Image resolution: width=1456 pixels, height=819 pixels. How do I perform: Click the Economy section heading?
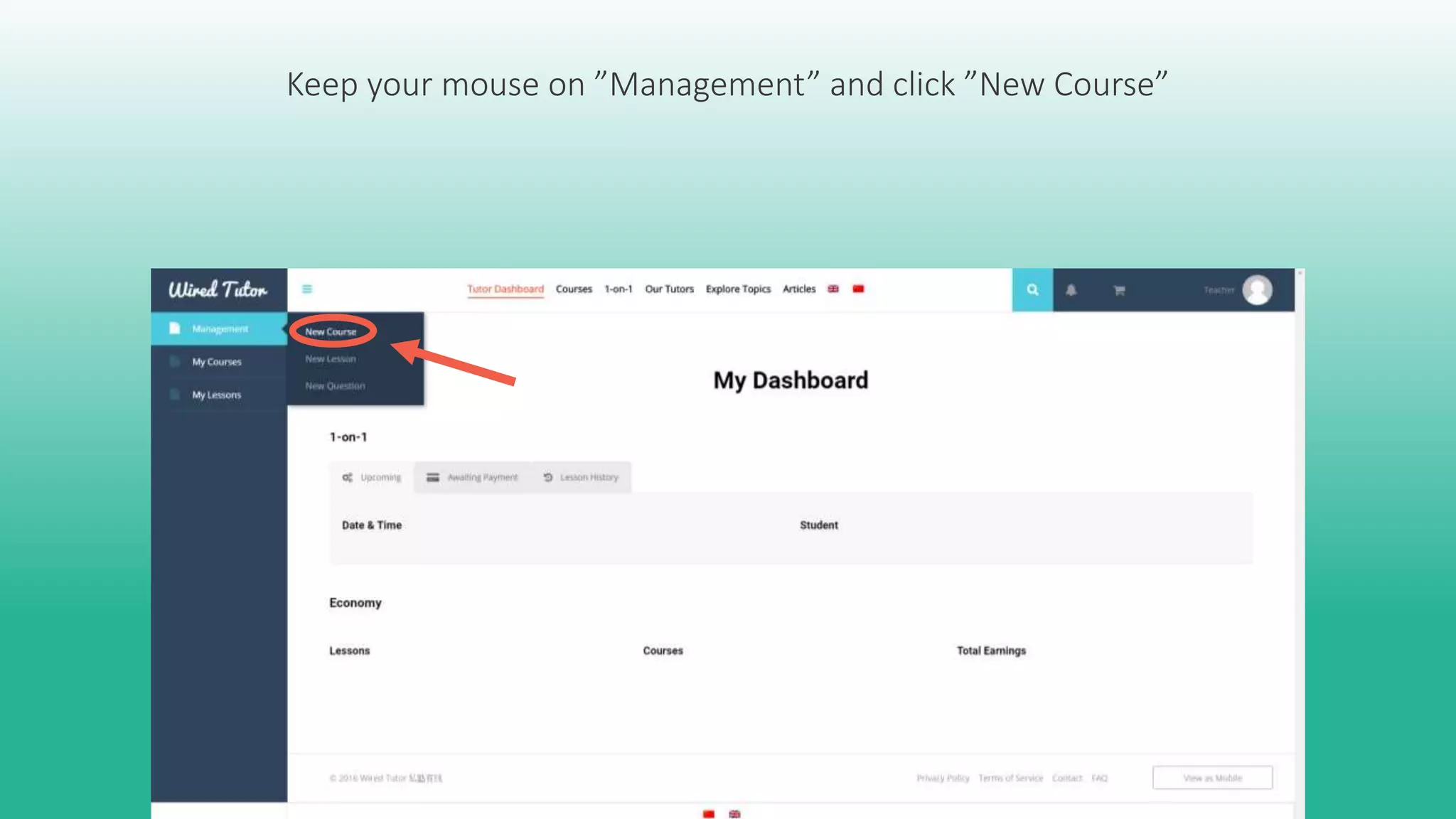coord(355,603)
